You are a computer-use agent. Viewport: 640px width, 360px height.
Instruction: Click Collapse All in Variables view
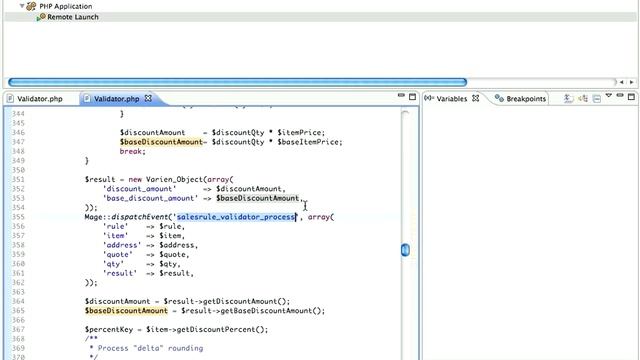[x=597, y=99]
